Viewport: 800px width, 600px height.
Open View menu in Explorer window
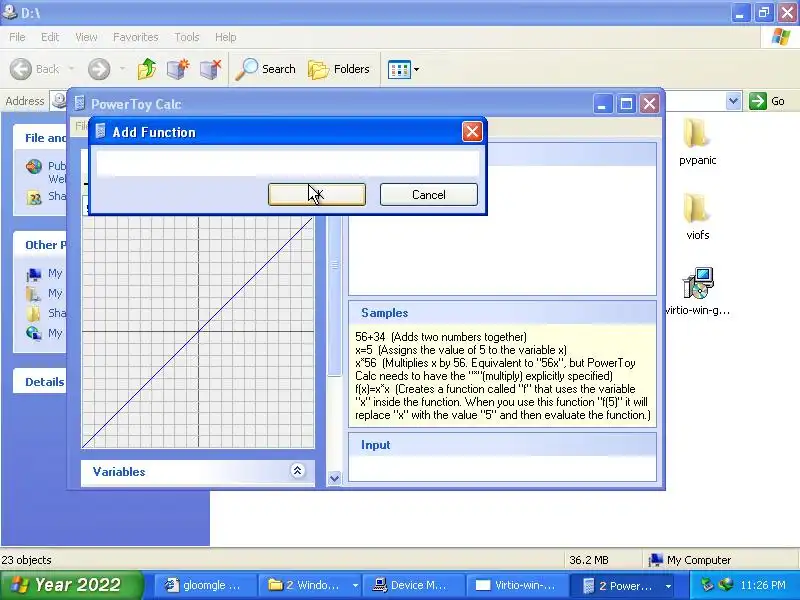click(86, 37)
